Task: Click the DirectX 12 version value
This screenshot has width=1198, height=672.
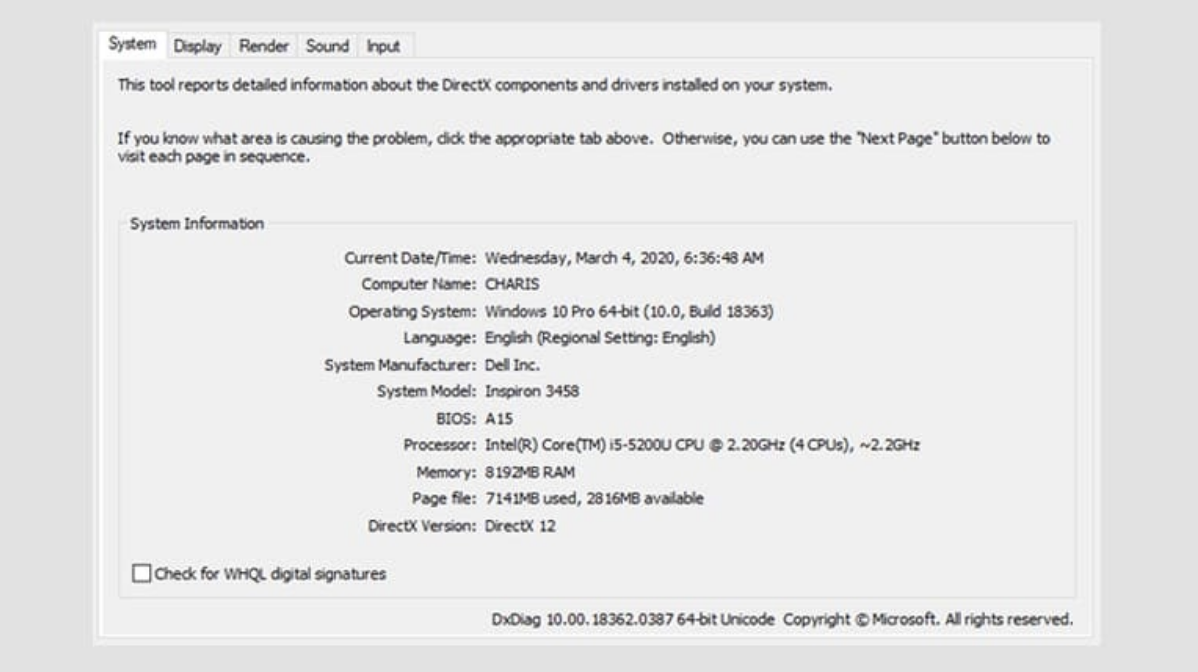Action: pos(520,525)
